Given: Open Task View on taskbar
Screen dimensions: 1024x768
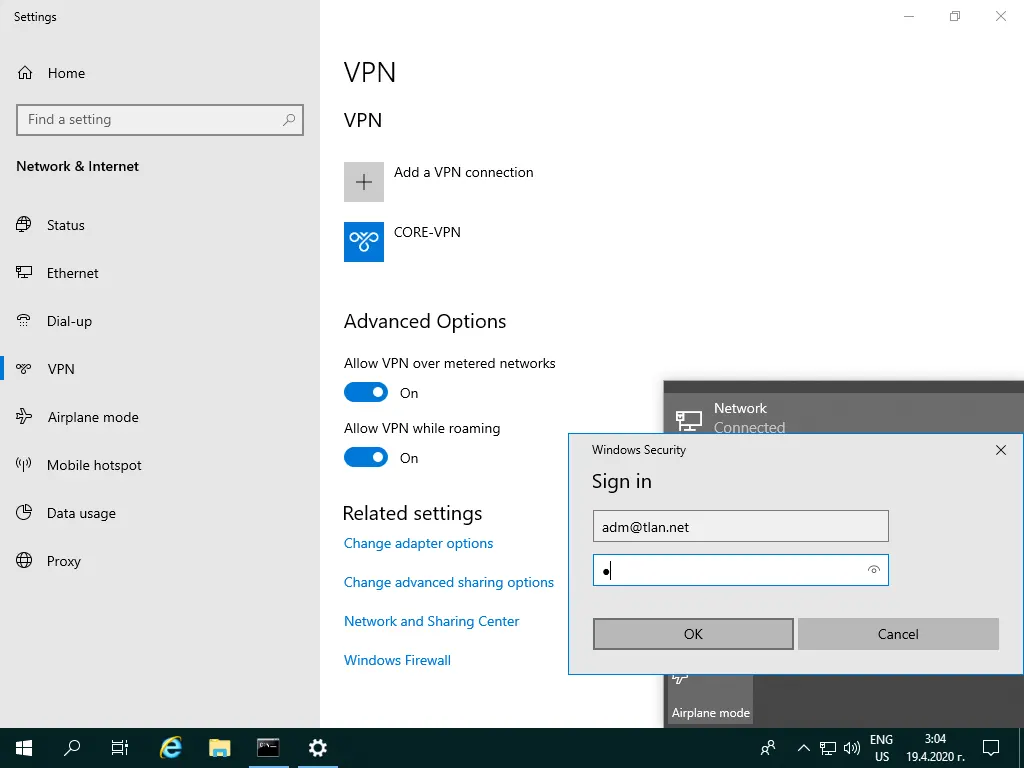Looking at the screenshot, I should (x=120, y=748).
